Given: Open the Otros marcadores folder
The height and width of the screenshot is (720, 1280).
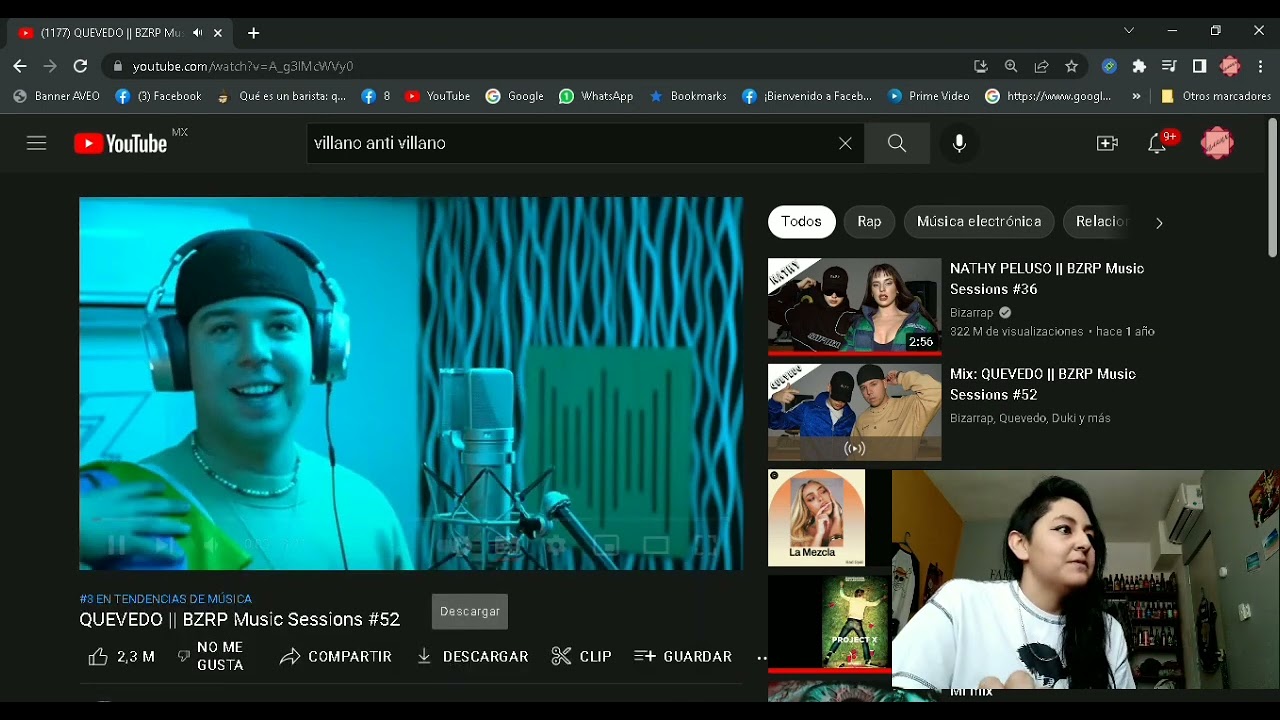Looking at the screenshot, I should click(1216, 96).
